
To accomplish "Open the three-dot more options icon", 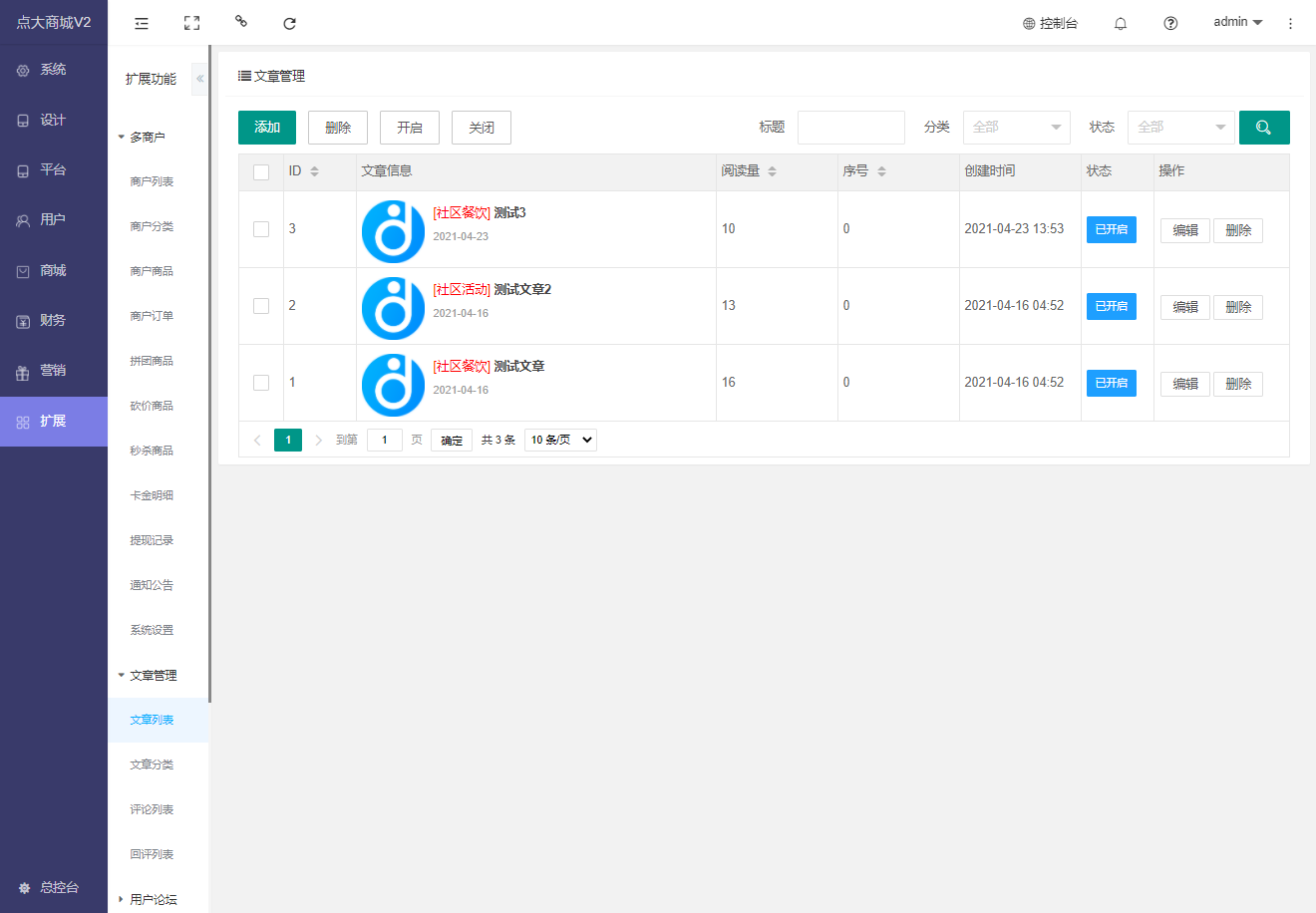I will 1290,23.
